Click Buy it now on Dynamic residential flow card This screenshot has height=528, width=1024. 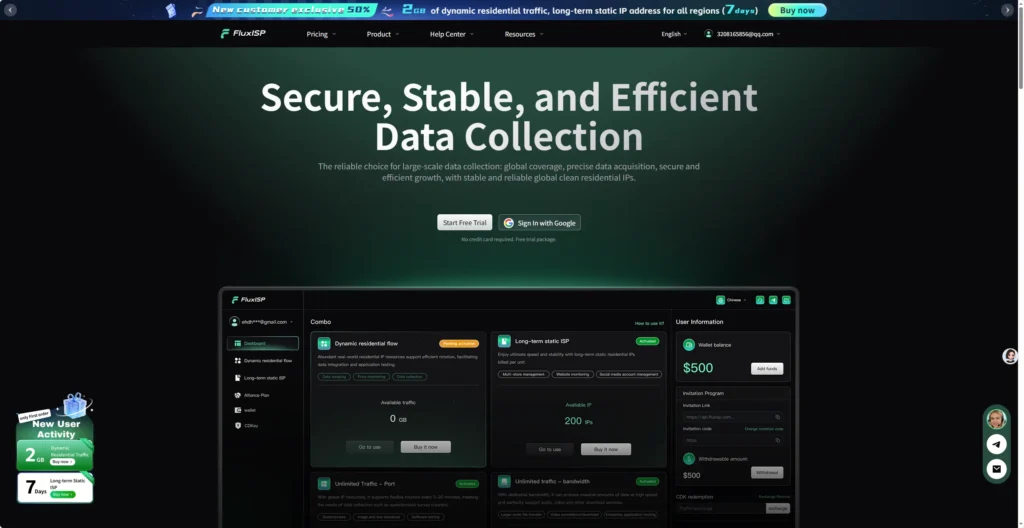pyautogui.click(x=425, y=447)
